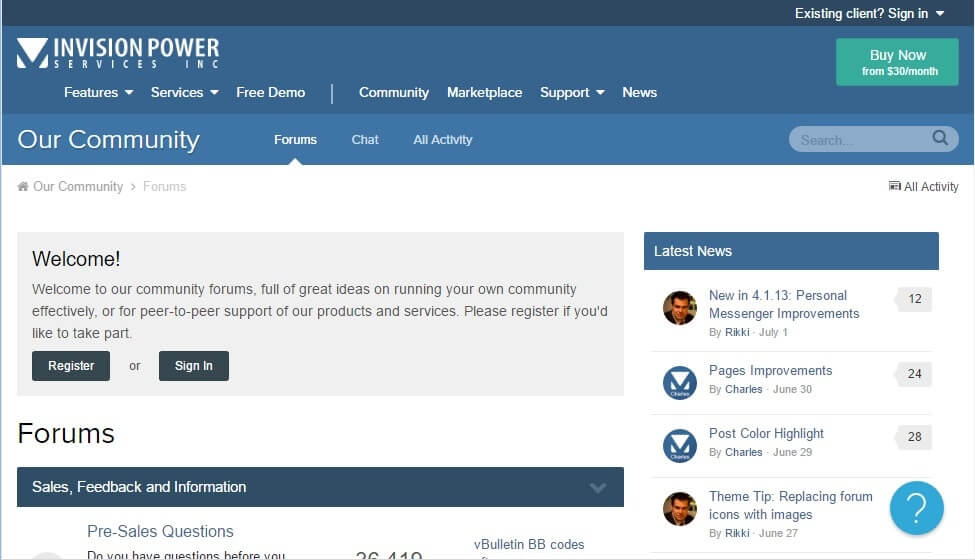The image size is (975, 560).
Task: Click Charles avatar beside Post Color Highlight
Action: pyautogui.click(x=680, y=446)
